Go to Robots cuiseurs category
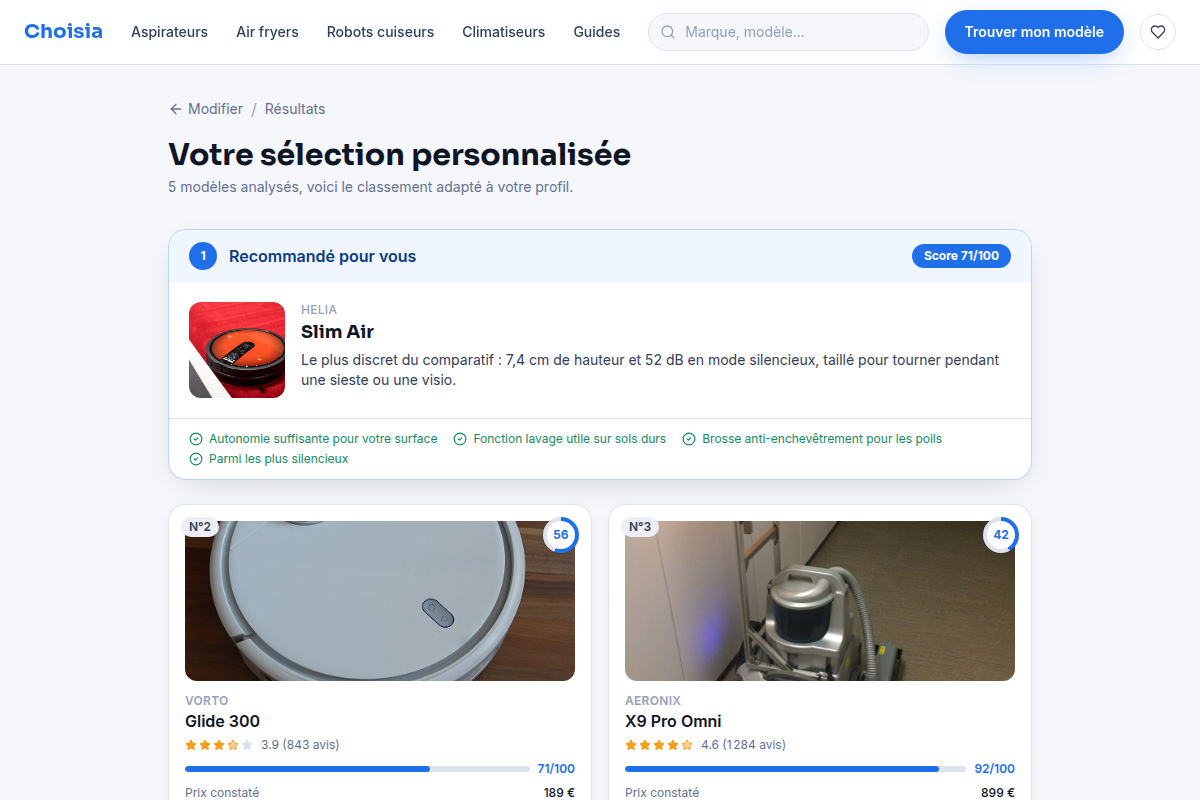Image resolution: width=1200 pixels, height=800 pixels. pyautogui.click(x=380, y=32)
